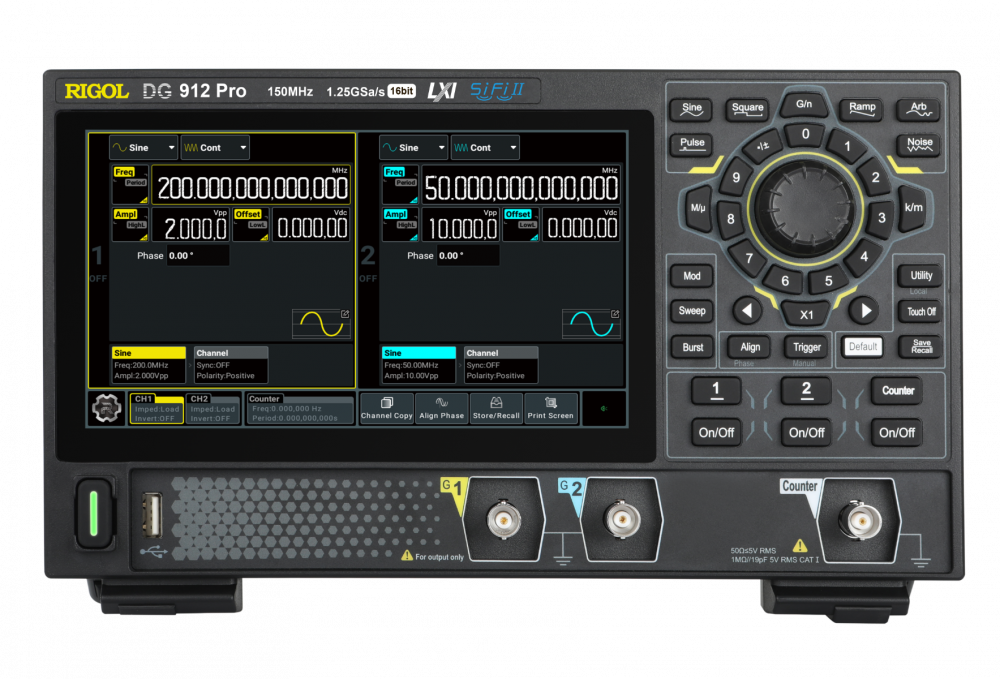Select the channel 2 hardware key
Image resolution: width=1000 pixels, height=679 pixels.
(x=807, y=390)
